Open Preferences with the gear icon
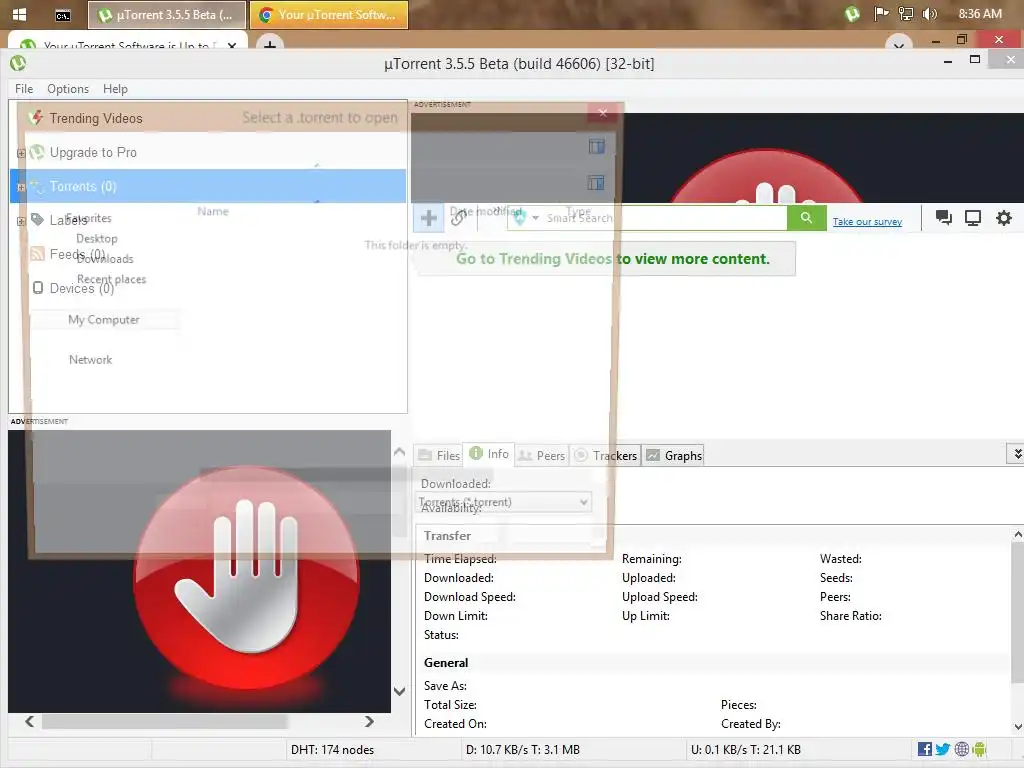 [1004, 217]
